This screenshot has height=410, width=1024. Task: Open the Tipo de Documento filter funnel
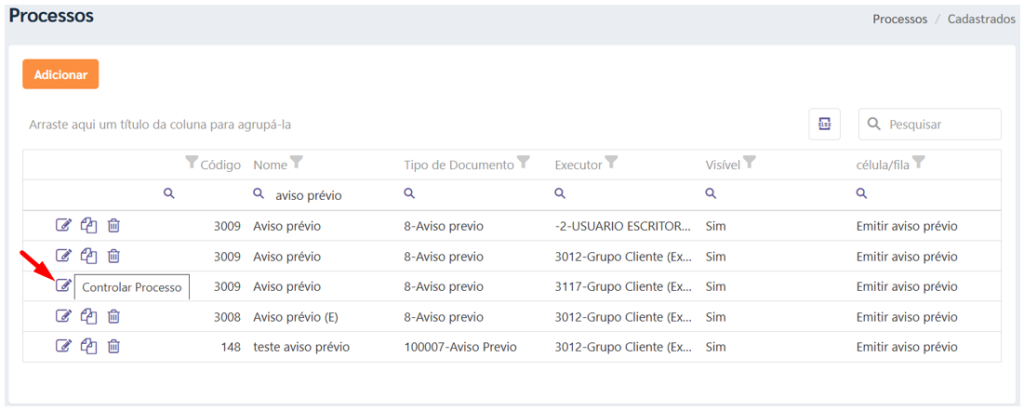pos(522,161)
